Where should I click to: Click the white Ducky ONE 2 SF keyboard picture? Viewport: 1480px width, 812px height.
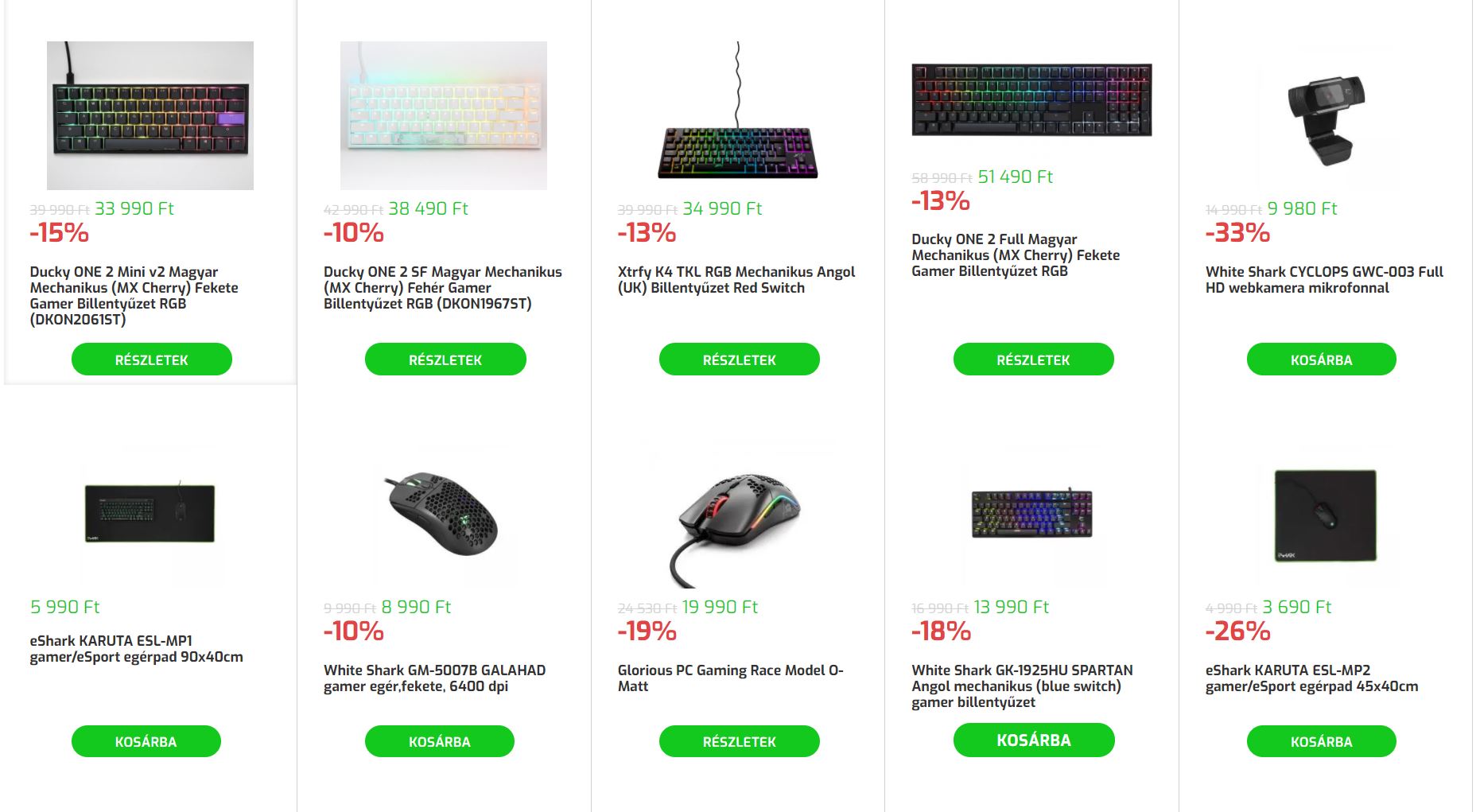[444, 115]
